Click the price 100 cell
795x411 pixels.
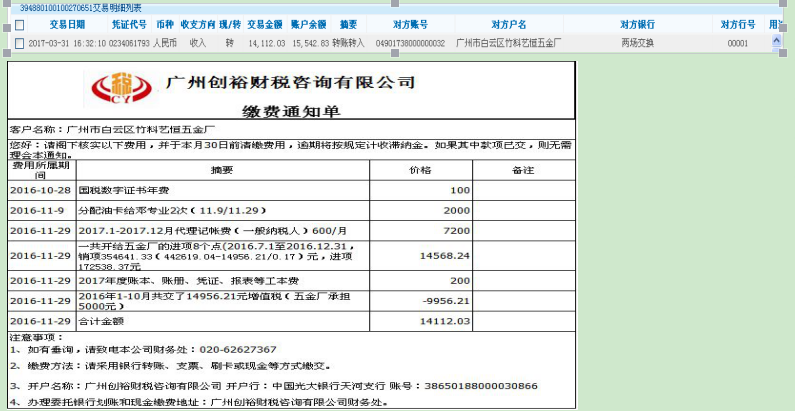pos(460,191)
